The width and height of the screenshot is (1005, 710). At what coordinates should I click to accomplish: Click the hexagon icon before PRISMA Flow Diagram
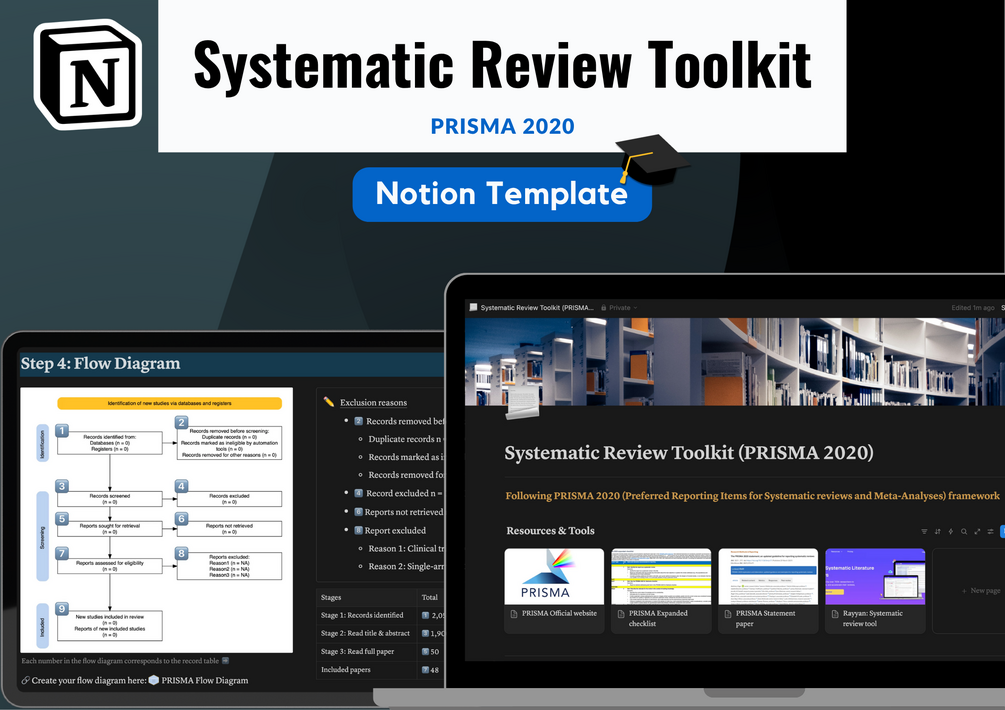(x=154, y=680)
